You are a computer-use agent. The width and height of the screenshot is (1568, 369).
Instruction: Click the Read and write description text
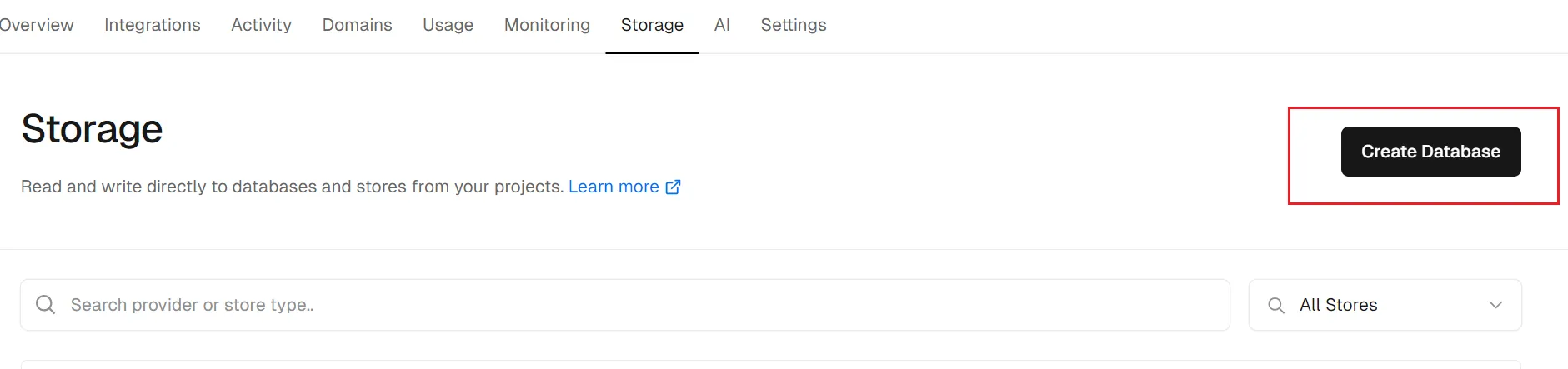click(292, 187)
